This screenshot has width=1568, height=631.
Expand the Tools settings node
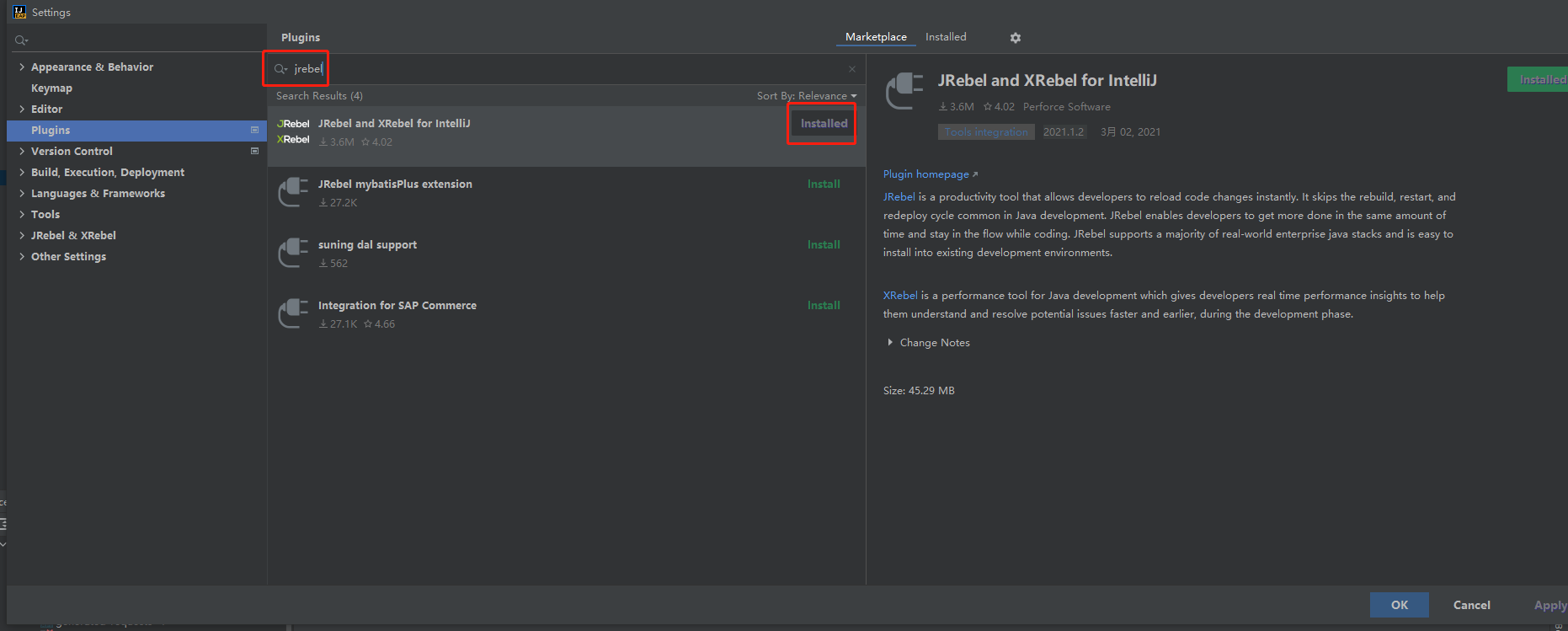pos(21,214)
